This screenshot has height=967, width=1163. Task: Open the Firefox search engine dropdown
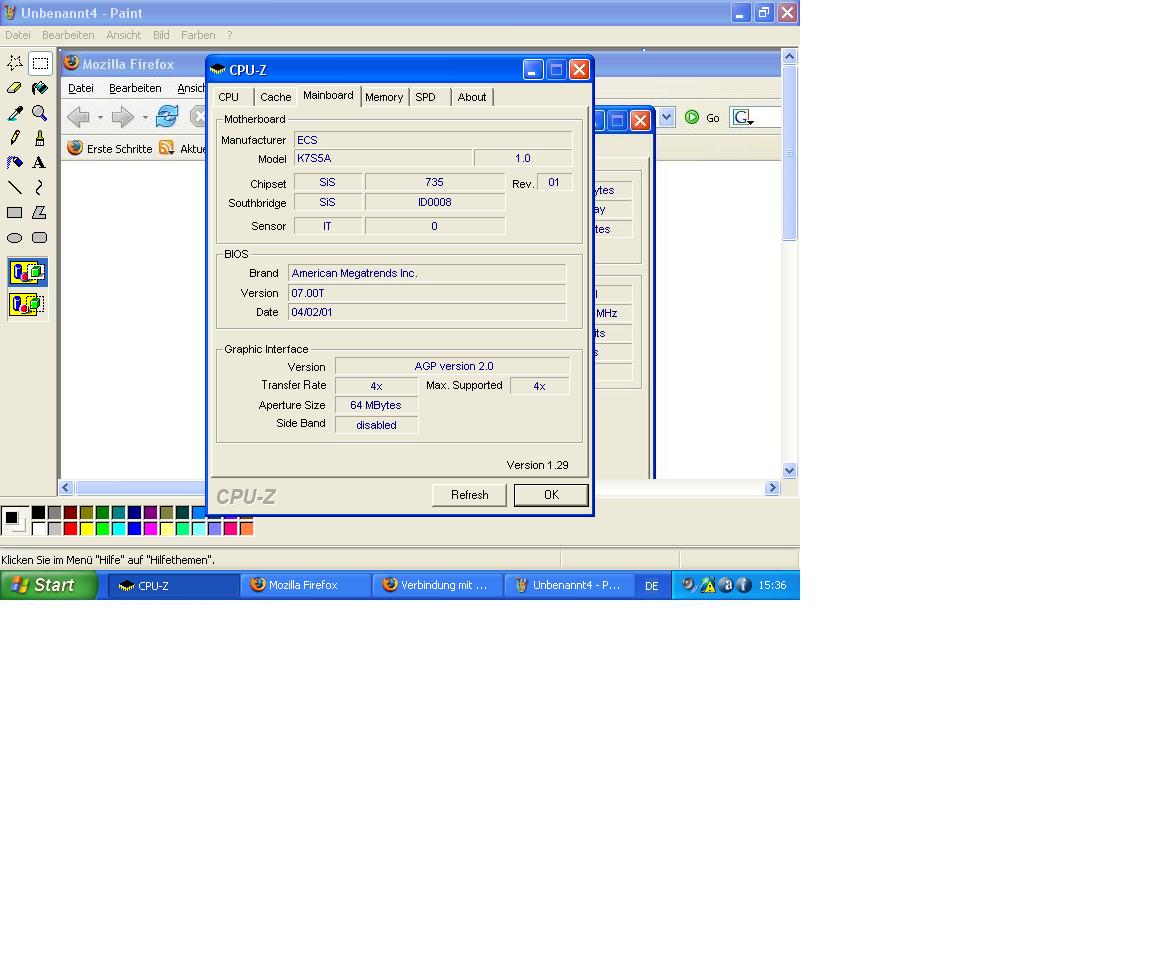pos(742,117)
